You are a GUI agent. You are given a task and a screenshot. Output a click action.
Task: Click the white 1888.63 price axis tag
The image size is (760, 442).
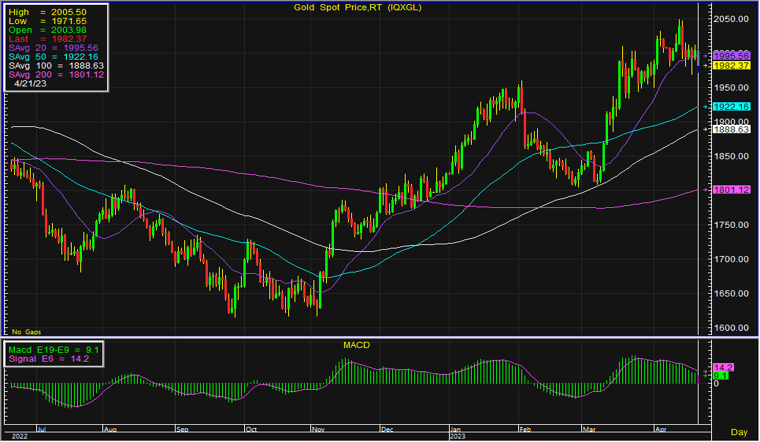[727, 129]
